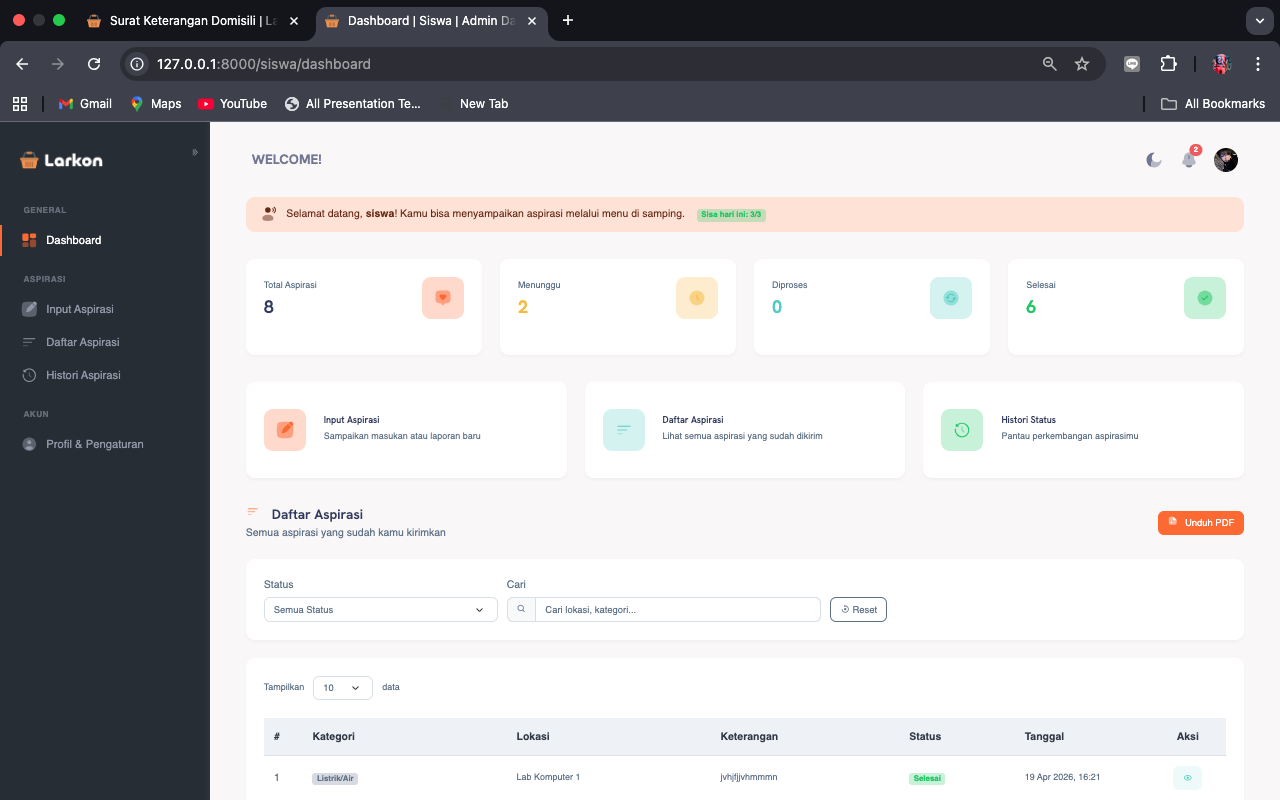Go back in browser history
The image size is (1280, 800).
coord(22,64)
